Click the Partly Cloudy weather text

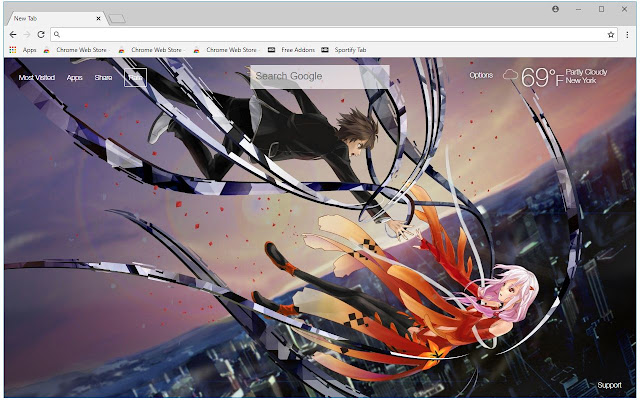pyautogui.click(x=586, y=72)
